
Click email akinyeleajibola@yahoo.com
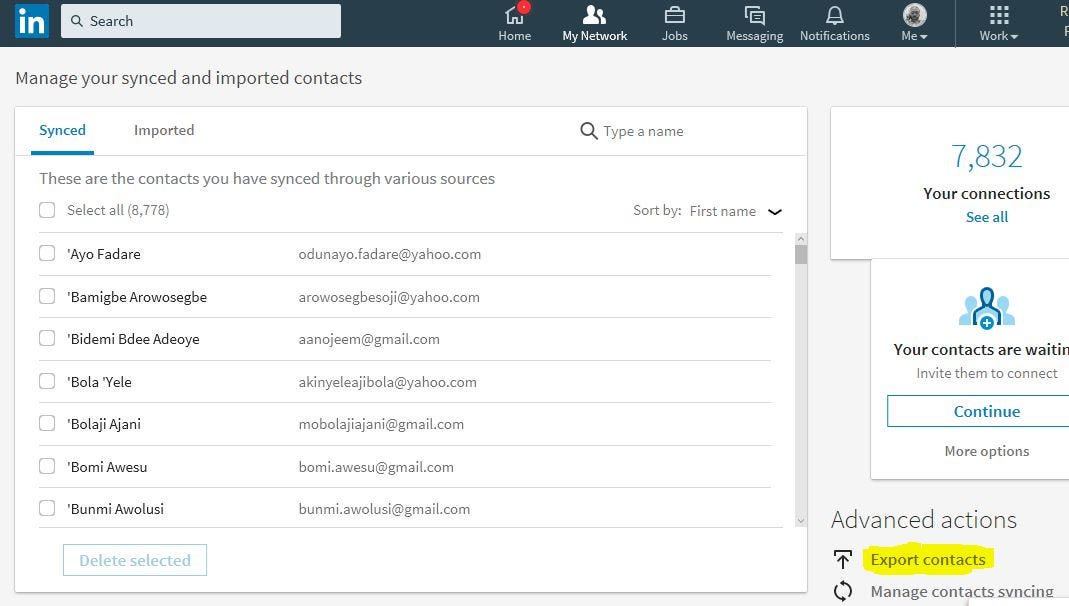point(387,382)
